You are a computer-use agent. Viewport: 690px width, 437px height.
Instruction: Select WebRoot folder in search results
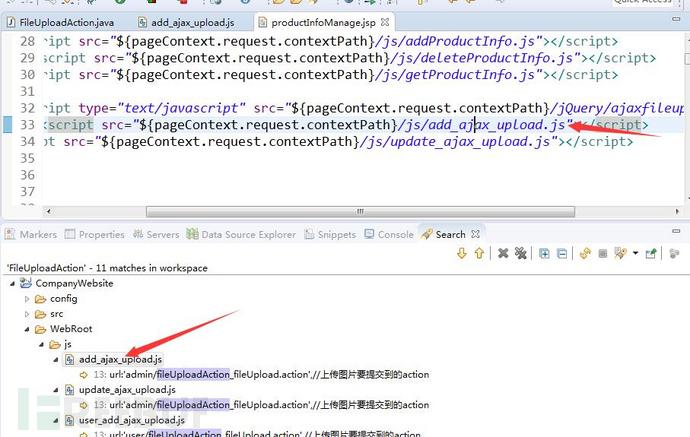[71, 329]
